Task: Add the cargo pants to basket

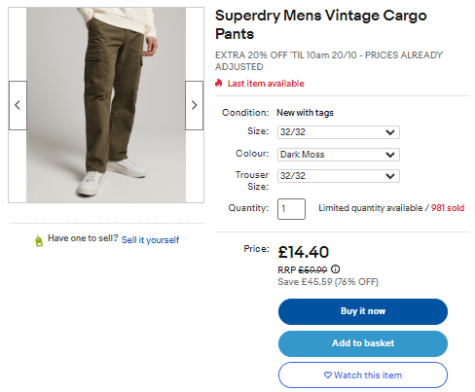Action: [363, 343]
